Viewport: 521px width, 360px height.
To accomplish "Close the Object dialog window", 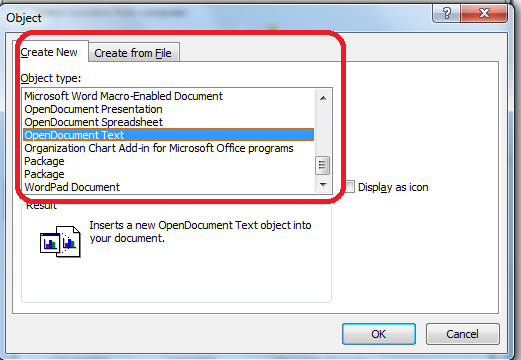I will point(484,13).
